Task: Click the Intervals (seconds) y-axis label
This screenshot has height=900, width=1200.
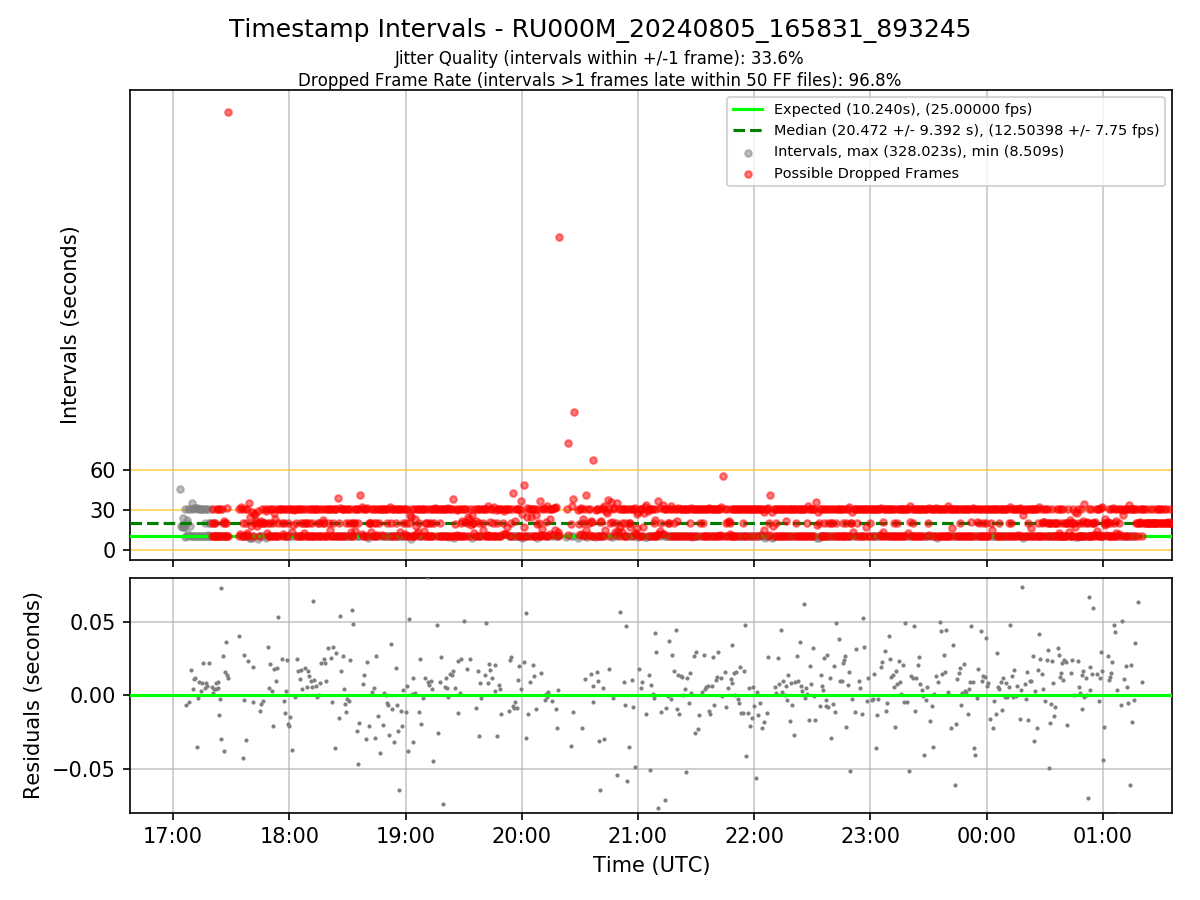Action: click(x=69, y=324)
